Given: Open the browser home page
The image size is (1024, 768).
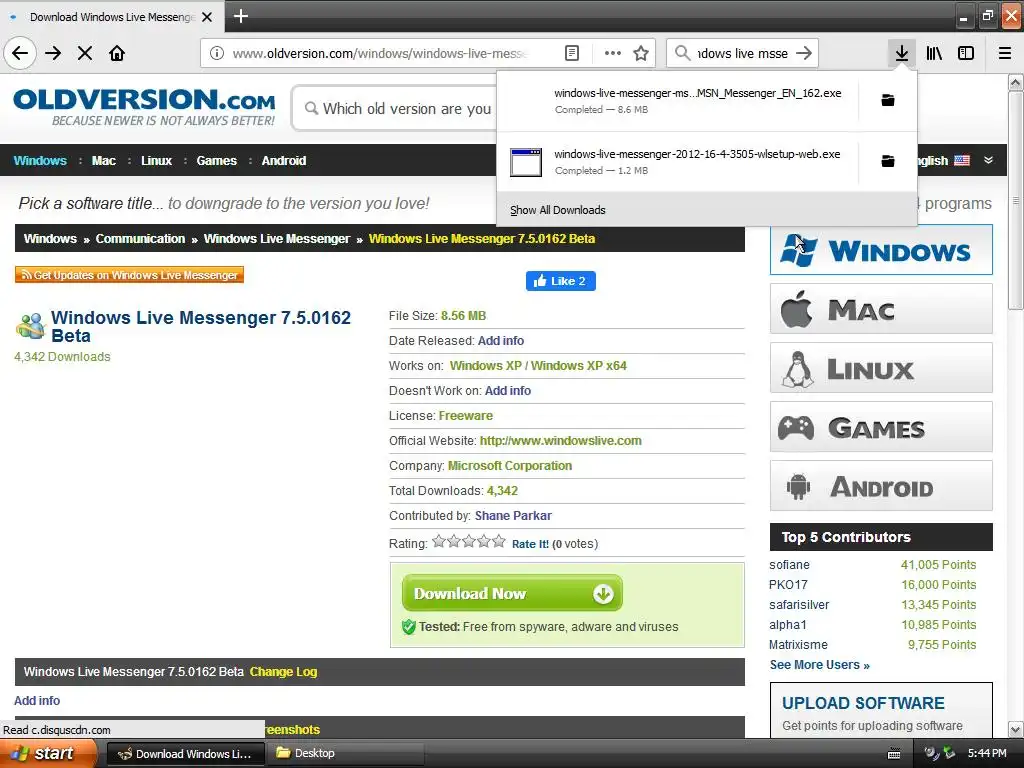Looking at the screenshot, I should (x=117, y=53).
